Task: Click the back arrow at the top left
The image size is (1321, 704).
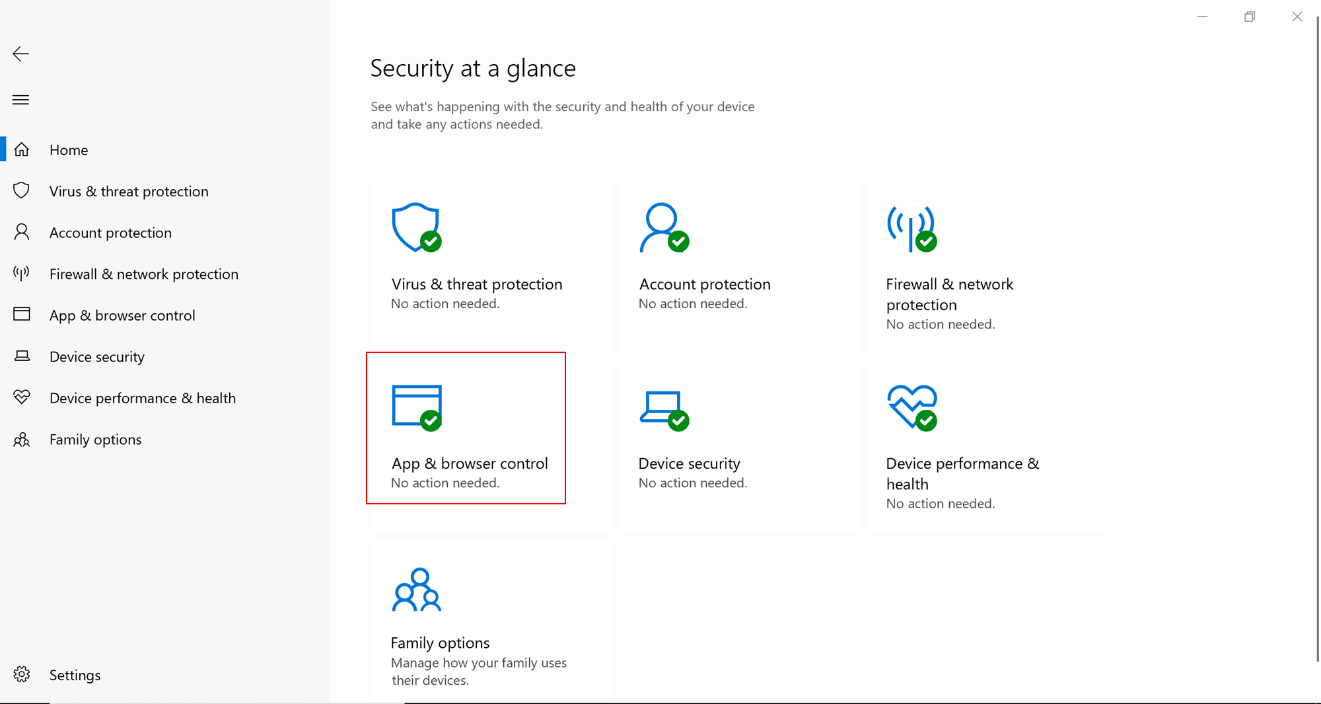Action: [20, 53]
